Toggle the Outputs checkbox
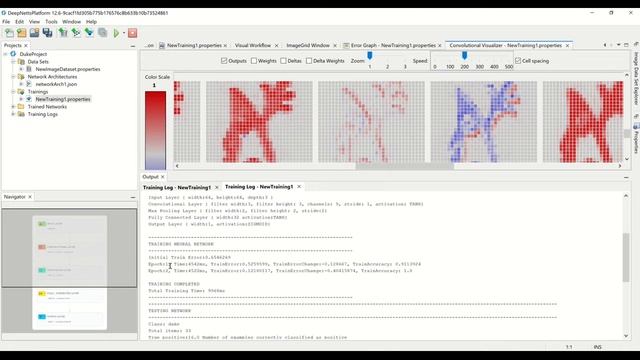640x360 pixels. click(224, 61)
